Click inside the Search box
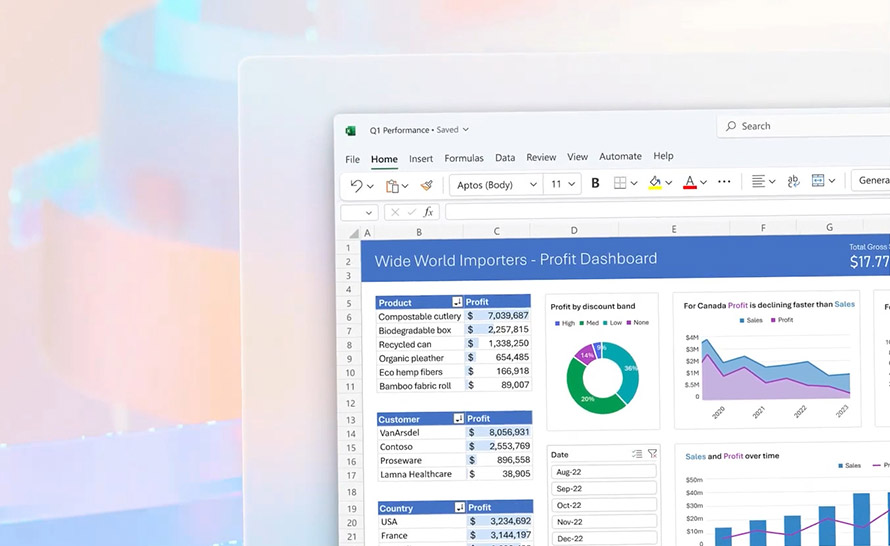 (x=804, y=126)
